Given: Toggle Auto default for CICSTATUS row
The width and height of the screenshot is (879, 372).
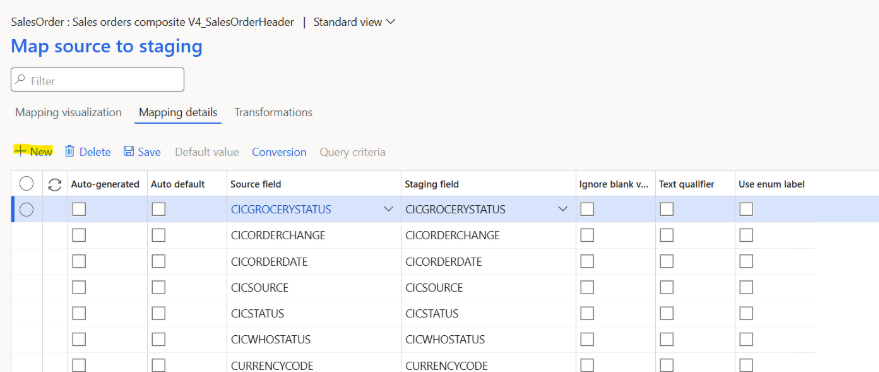Looking at the screenshot, I should click(x=159, y=314).
